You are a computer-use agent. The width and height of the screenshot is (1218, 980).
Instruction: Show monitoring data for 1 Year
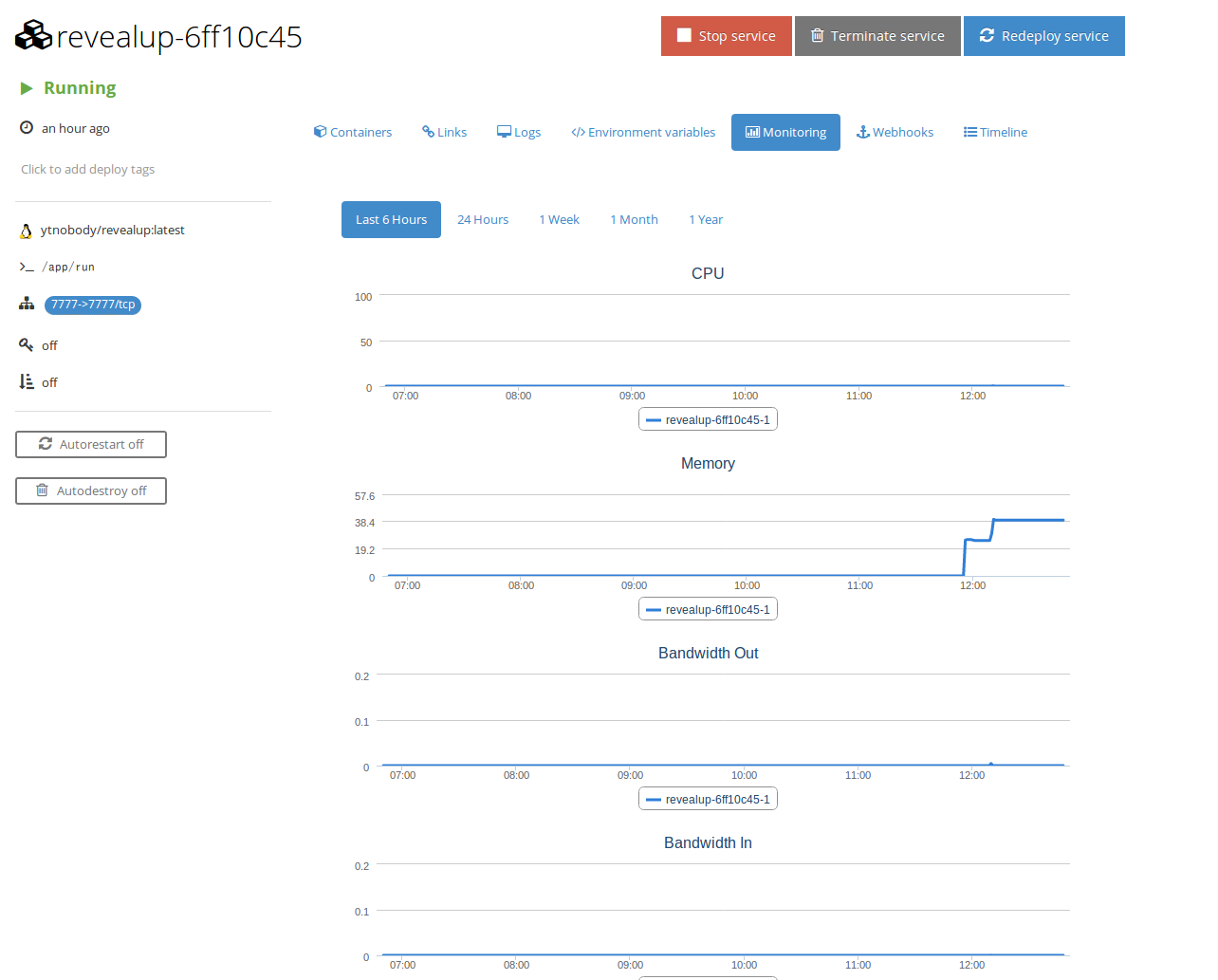(706, 219)
